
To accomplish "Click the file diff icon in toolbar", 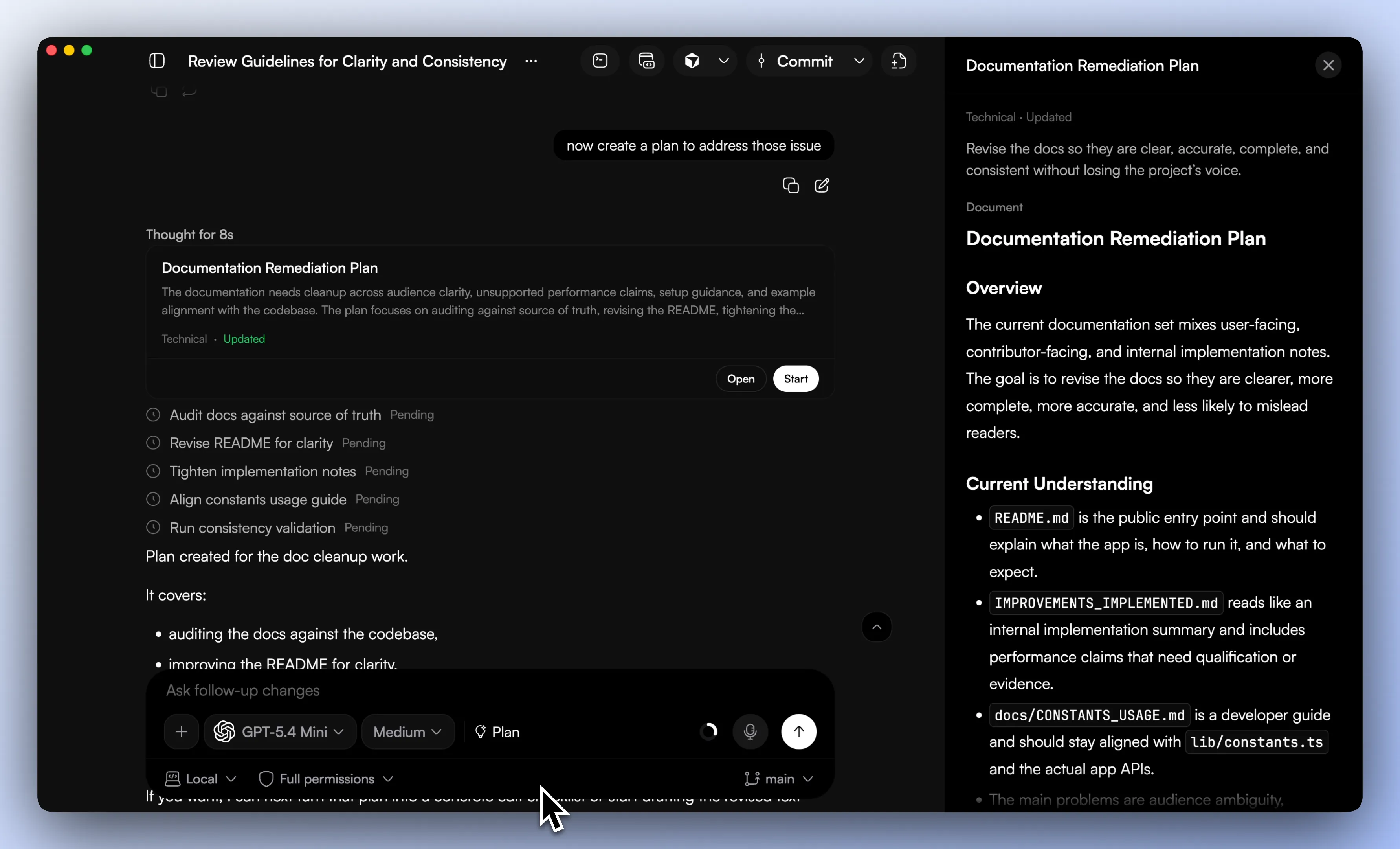I will [x=898, y=61].
